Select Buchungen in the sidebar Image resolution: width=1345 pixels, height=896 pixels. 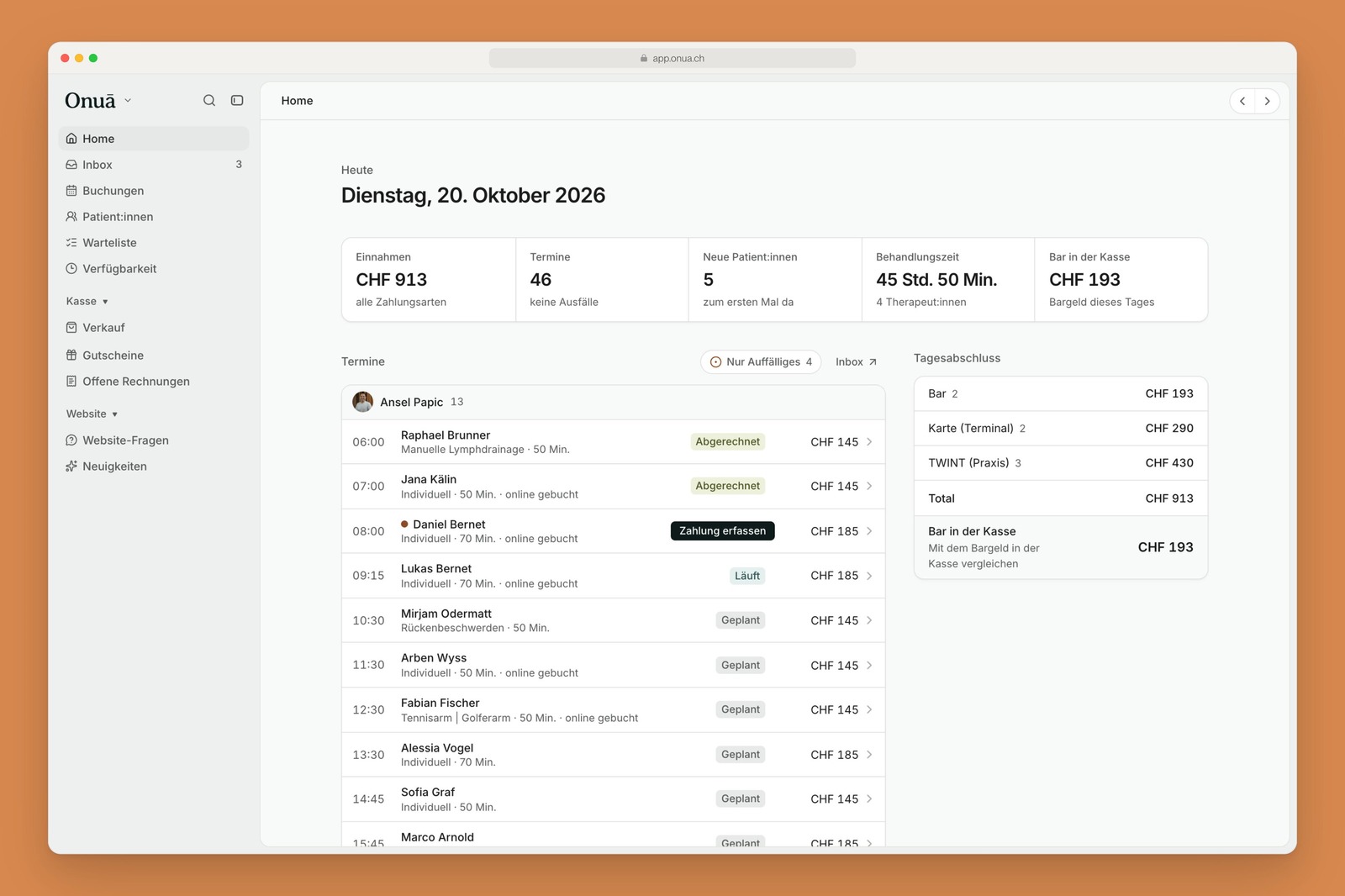click(154, 191)
